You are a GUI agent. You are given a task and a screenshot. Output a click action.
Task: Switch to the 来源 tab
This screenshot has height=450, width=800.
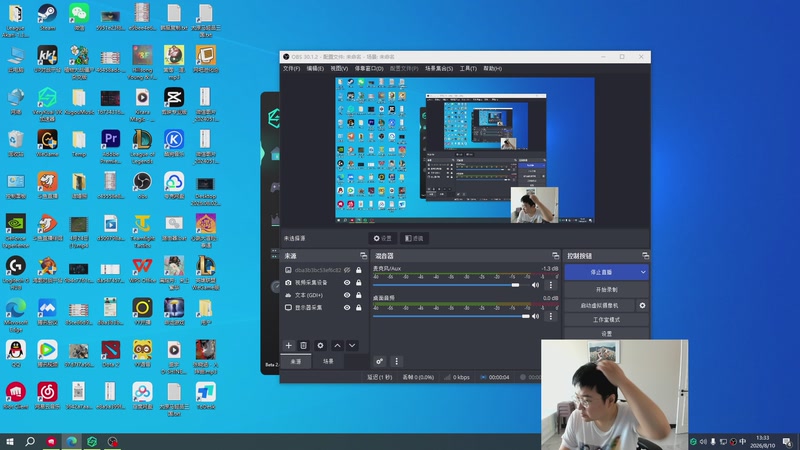coord(296,361)
